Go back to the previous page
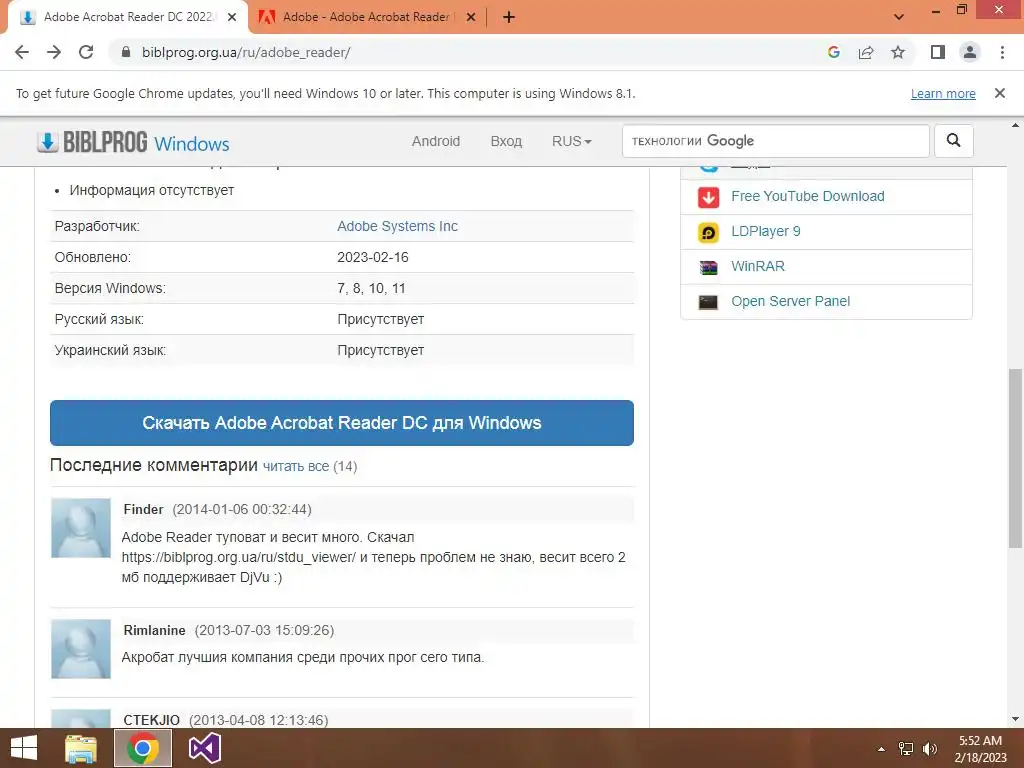 (x=22, y=52)
